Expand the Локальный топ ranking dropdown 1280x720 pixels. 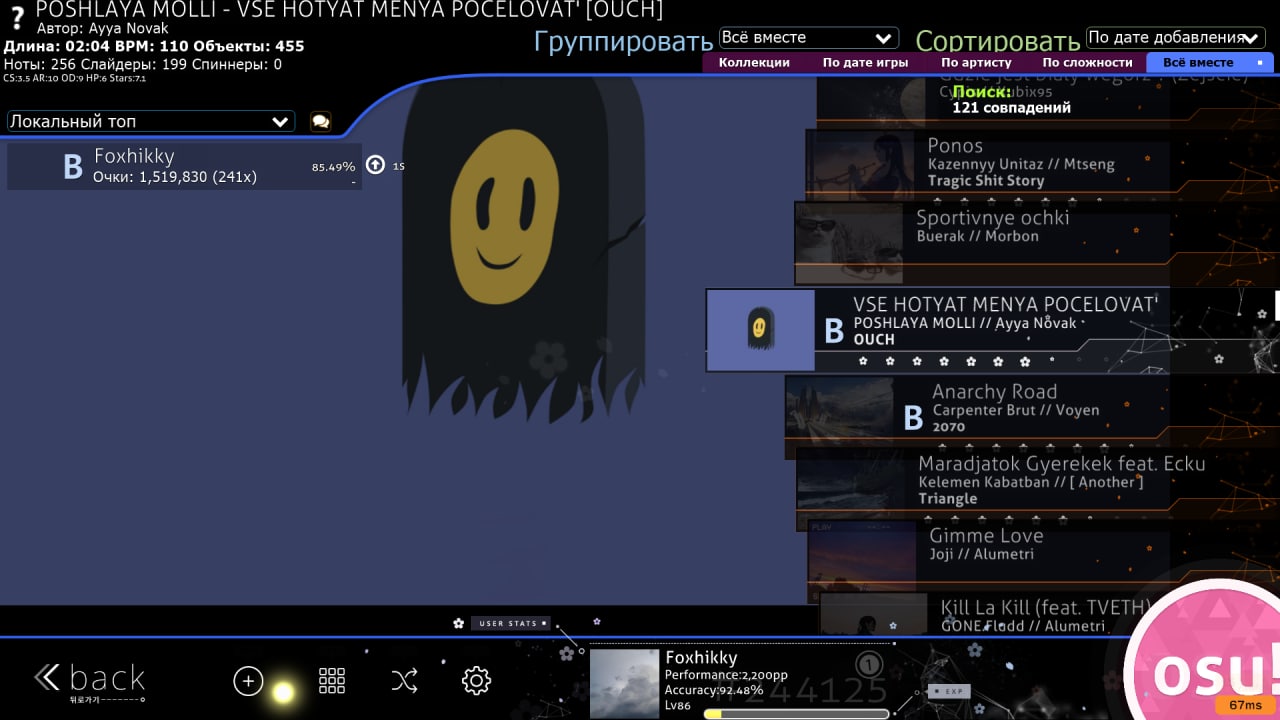click(x=151, y=121)
